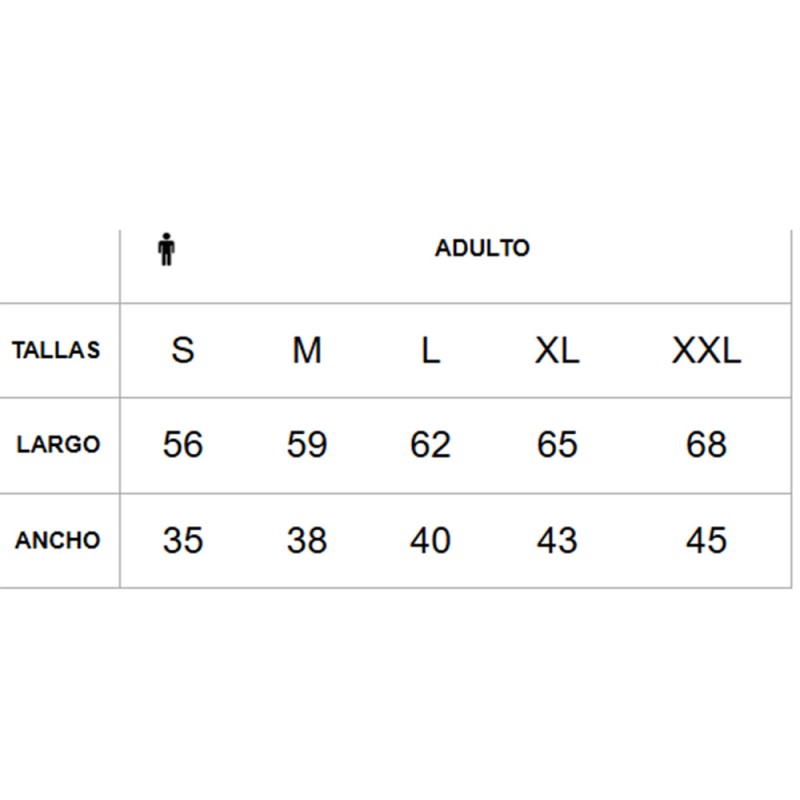Select size S in TALLAS row
The height and width of the screenshot is (800, 800).
click(183, 350)
